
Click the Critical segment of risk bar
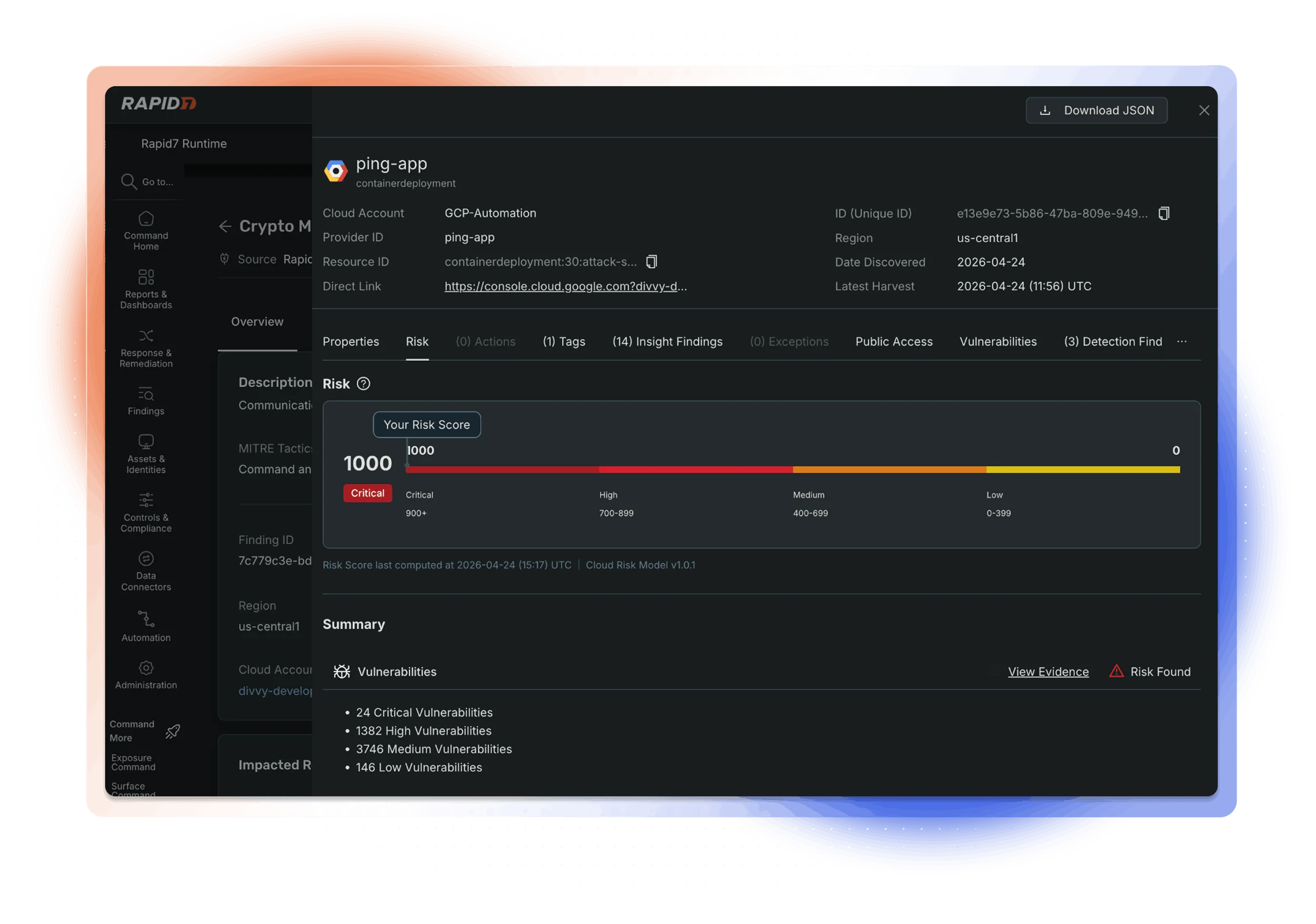pyautogui.click(x=502, y=470)
